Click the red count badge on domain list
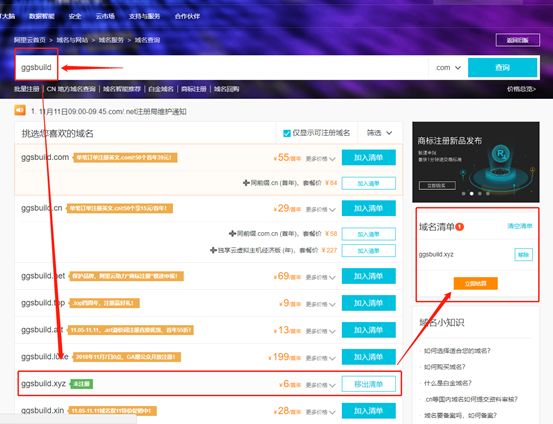The image size is (553, 424). (x=460, y=227)
